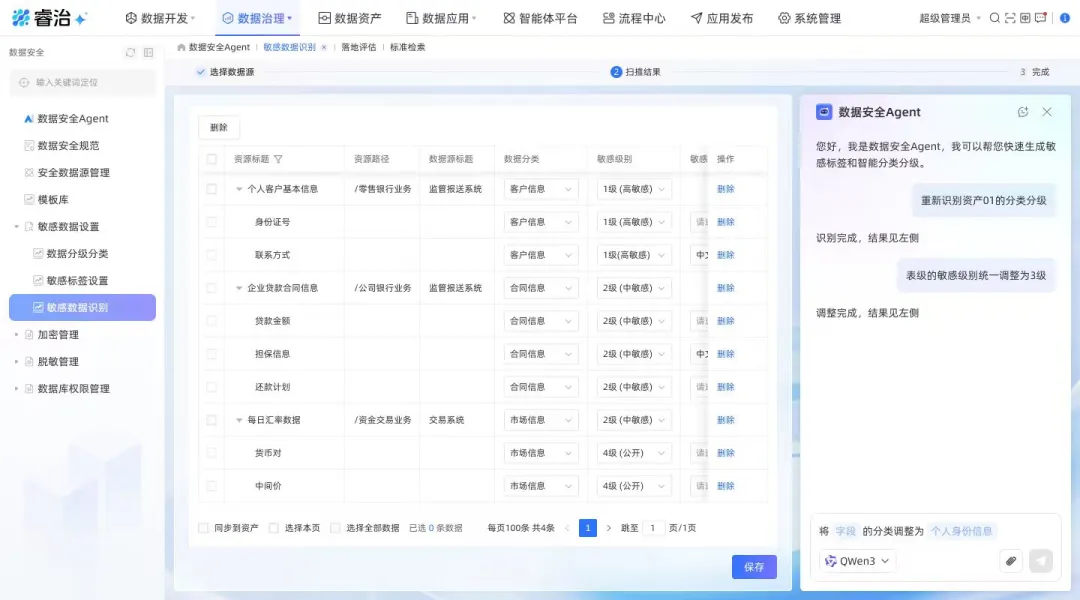Open 数据库权限管理 in the sidebar
This screenshot has width=1080, height=600.
pos(74,389)
